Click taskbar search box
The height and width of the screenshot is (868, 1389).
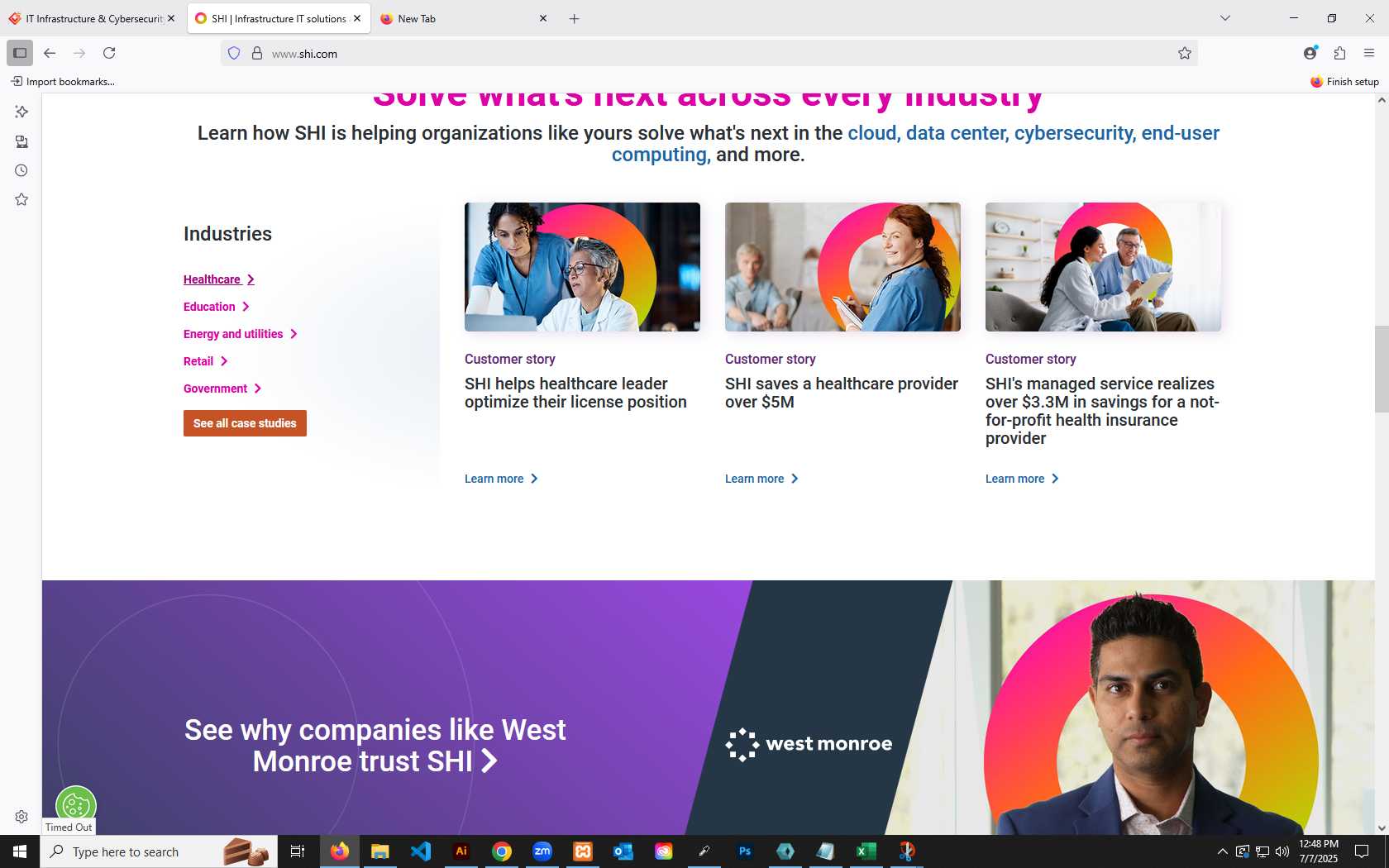click(158, 851)
